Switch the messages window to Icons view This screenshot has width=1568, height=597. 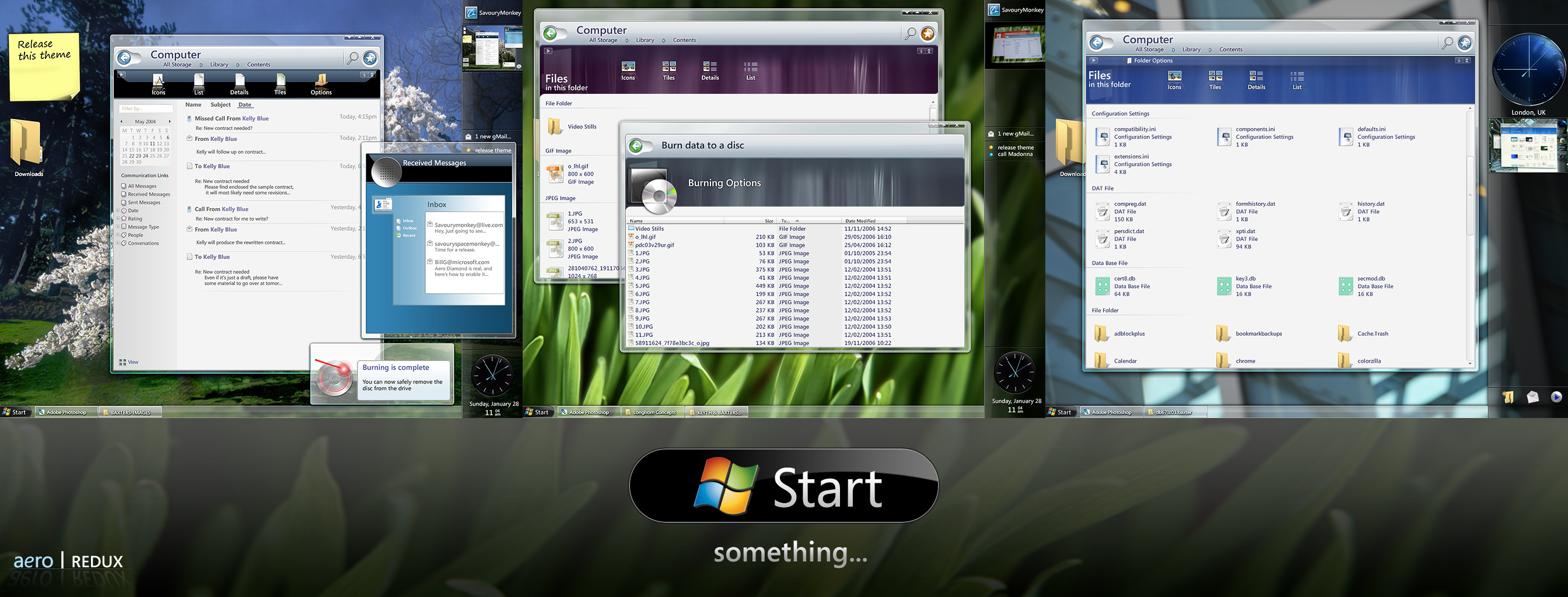tap(158, 85)
